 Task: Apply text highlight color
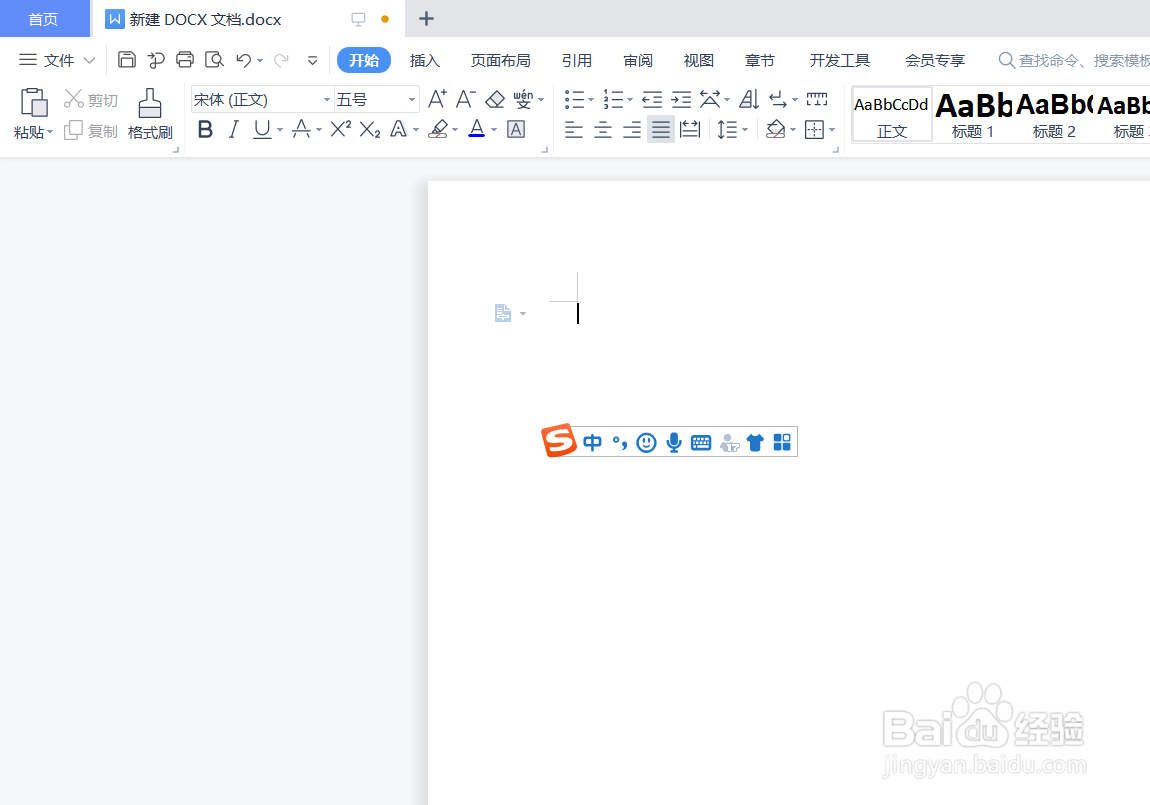(x=438, y=130)
